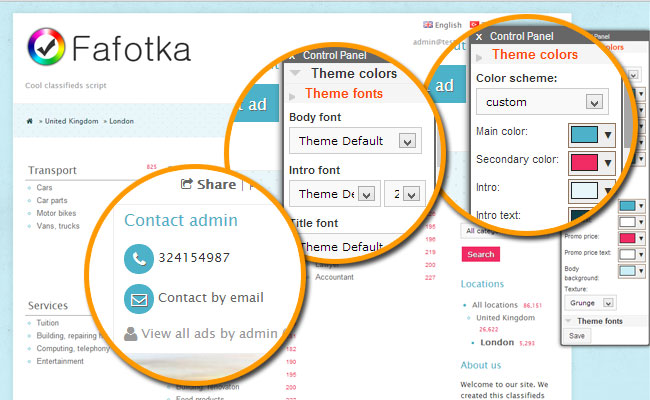Click the phone icon beside 324154987
This screenshot has height=400, width=650.
139,259
